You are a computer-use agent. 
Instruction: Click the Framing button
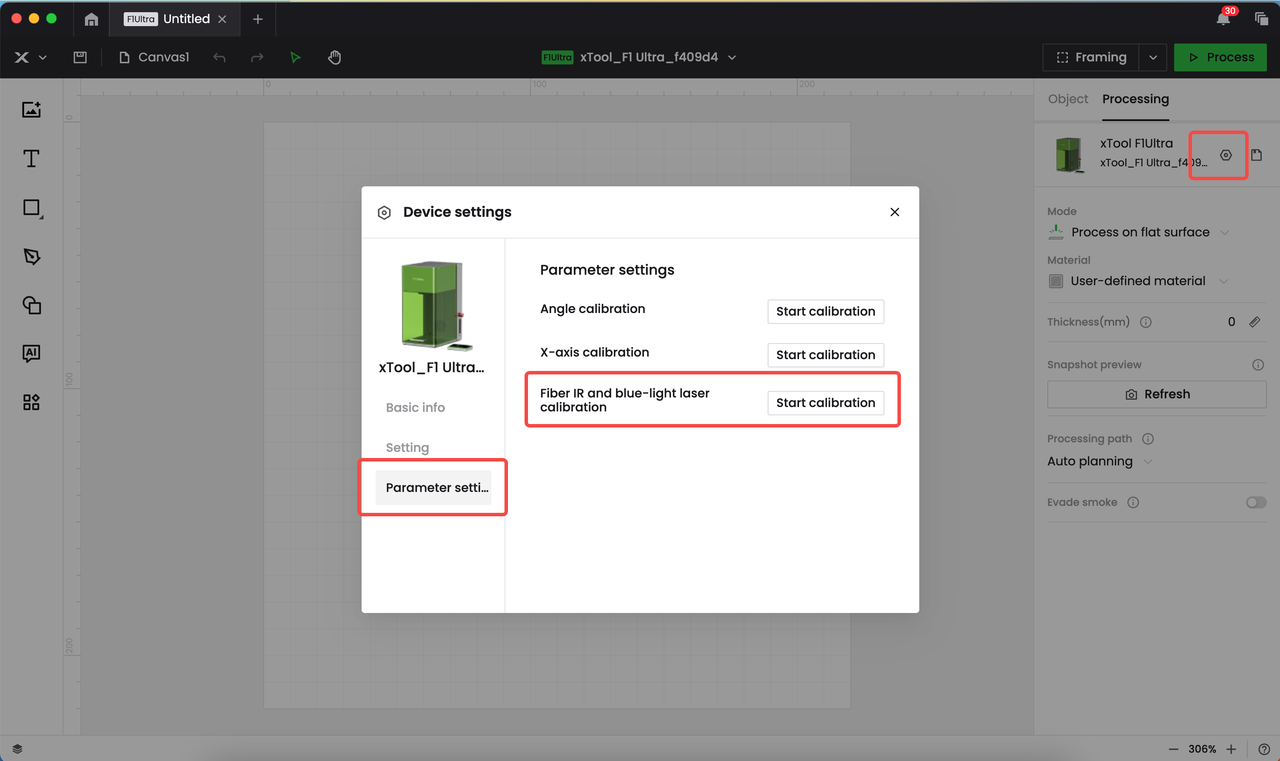click(1092, 57)
